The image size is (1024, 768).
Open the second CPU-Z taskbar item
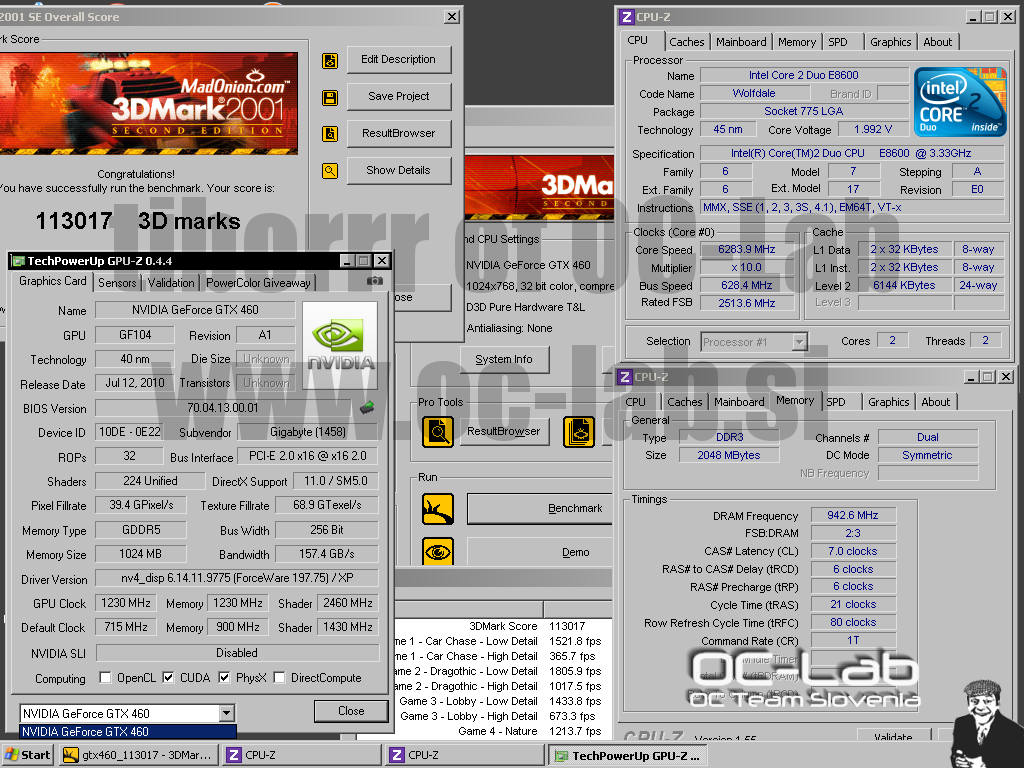(x=465, y=755)
